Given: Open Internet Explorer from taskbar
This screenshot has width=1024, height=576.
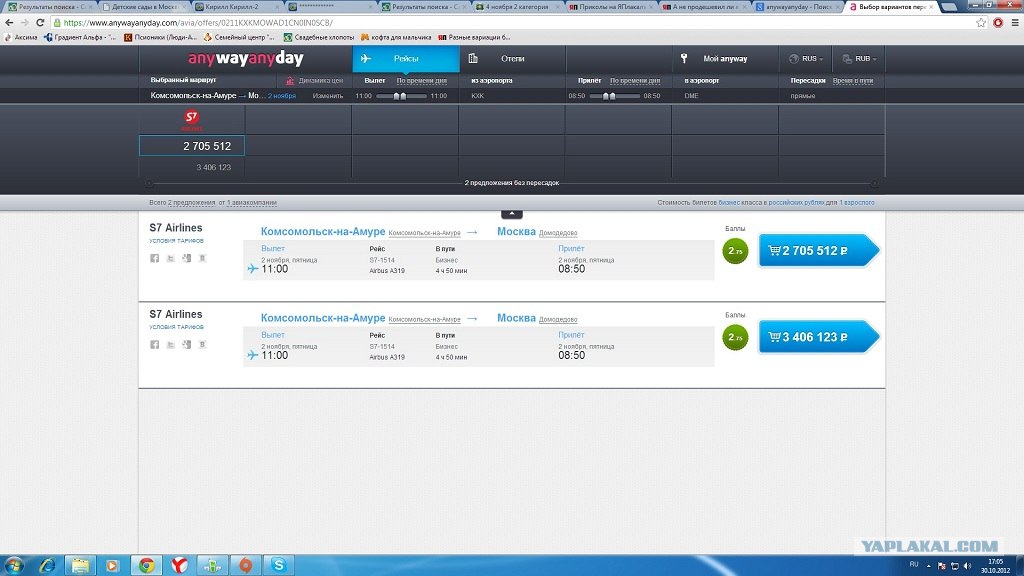Looking at the screenshot, I should click(47, 565).
